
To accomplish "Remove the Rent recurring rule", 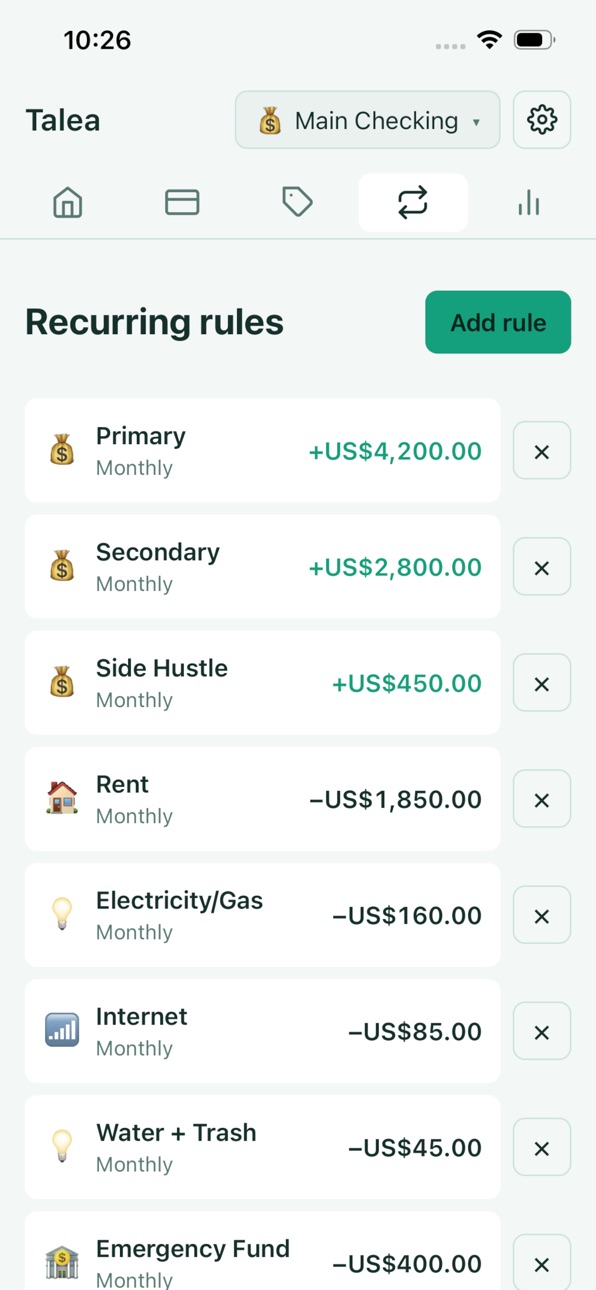I will pos(542,799).
